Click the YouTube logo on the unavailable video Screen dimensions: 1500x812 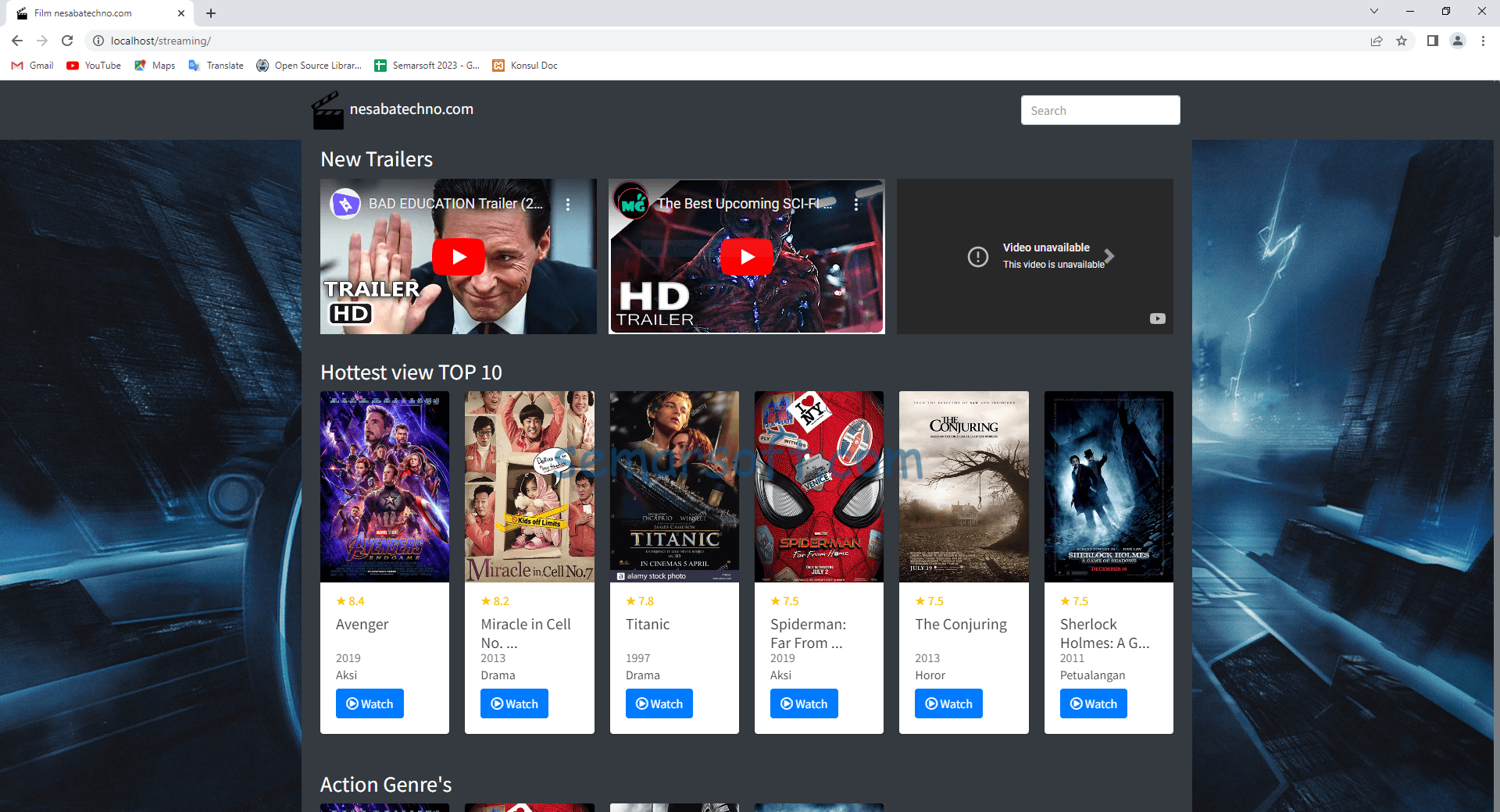click(x=1157, y=318)
